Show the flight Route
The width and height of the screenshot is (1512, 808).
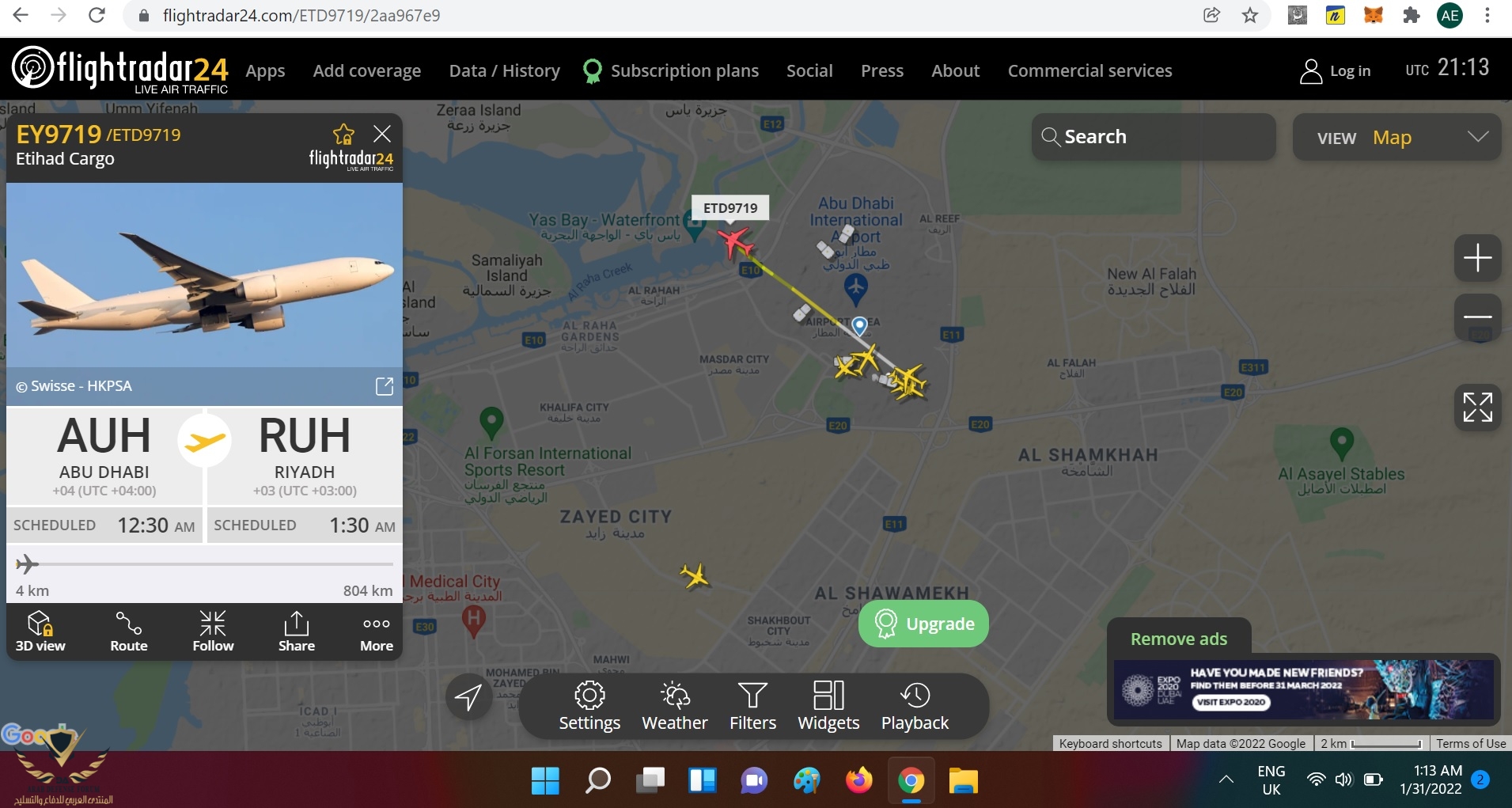pos(129,632)
